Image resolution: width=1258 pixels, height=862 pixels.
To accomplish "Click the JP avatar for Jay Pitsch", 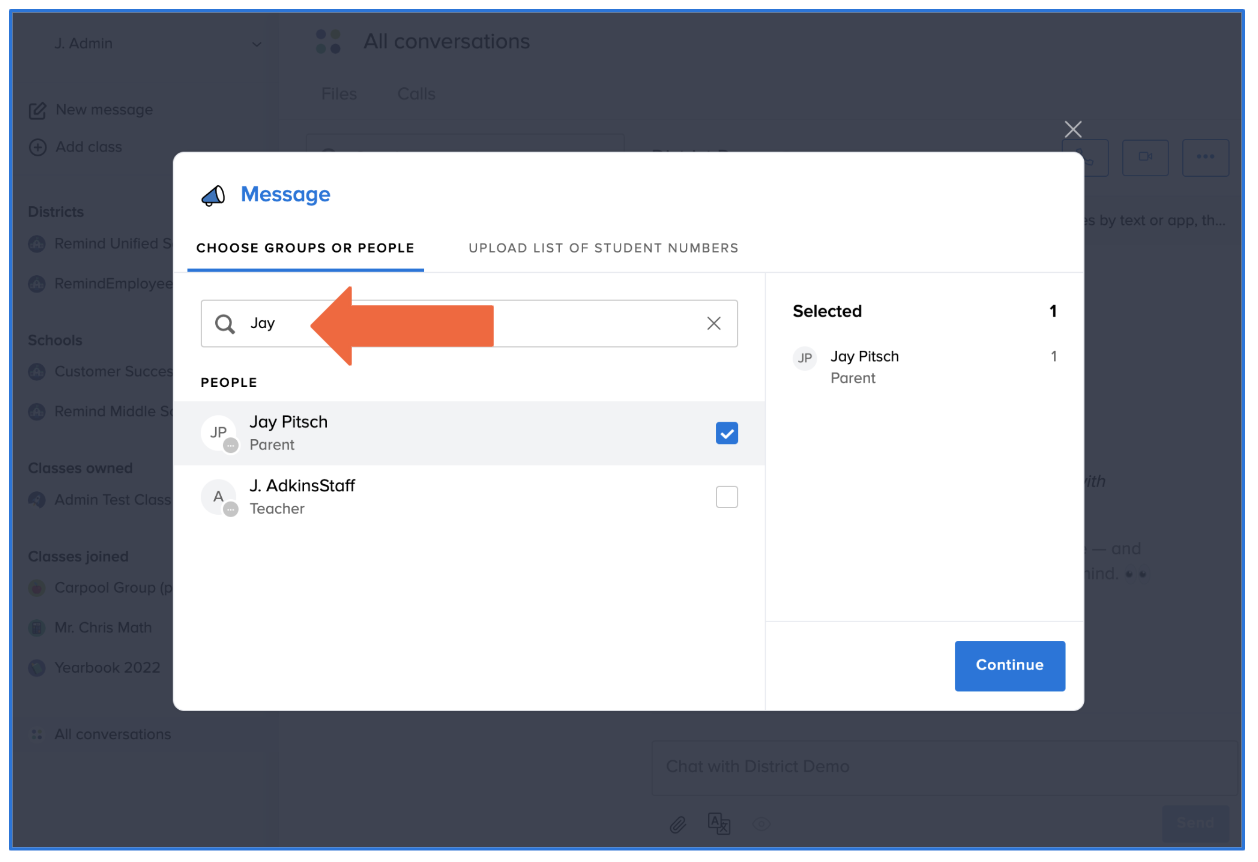I will click(x=218, y=433).
